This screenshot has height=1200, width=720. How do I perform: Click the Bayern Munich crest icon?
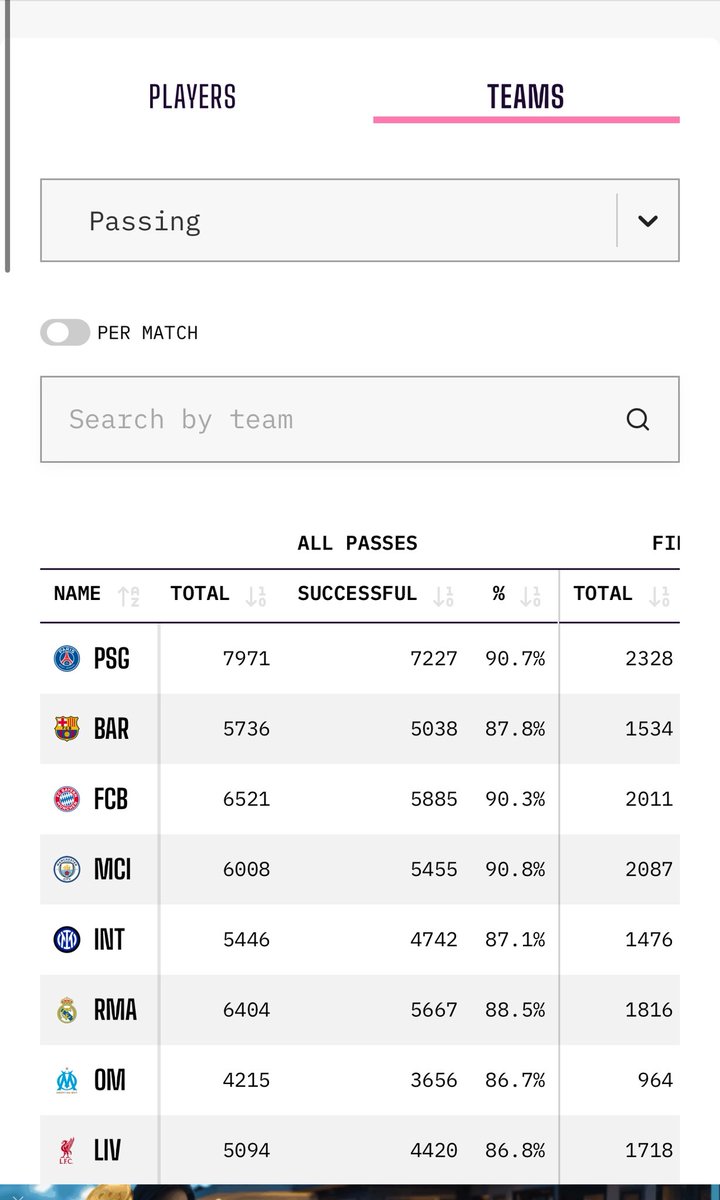[67, 799]
